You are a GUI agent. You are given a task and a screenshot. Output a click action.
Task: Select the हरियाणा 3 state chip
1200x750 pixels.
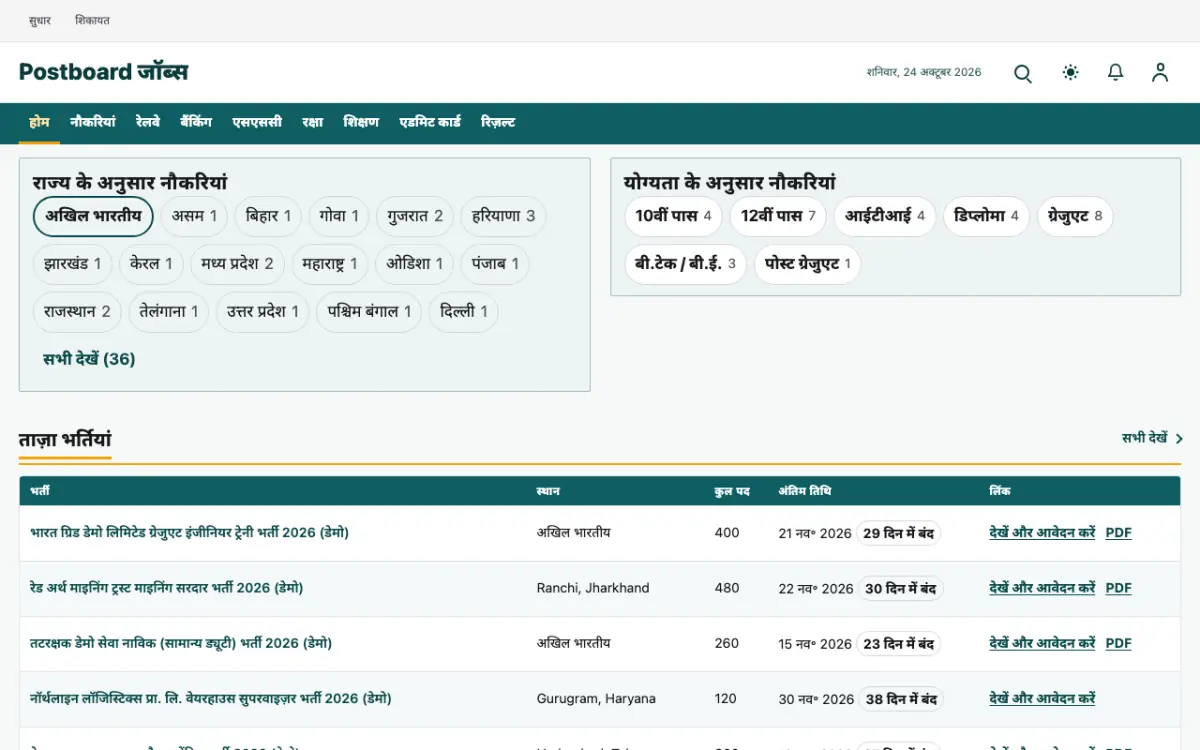[503, 216]
